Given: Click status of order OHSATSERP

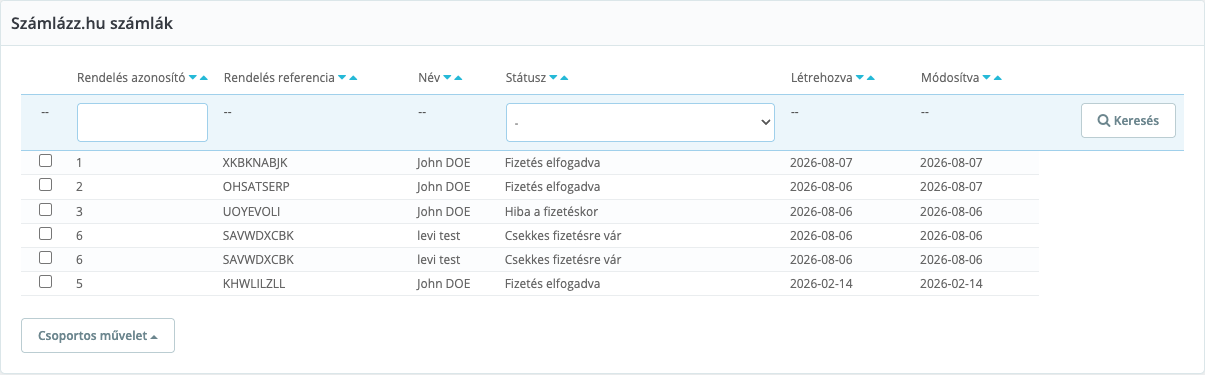Looking at the screenshot, I should (x=553, y=187).
